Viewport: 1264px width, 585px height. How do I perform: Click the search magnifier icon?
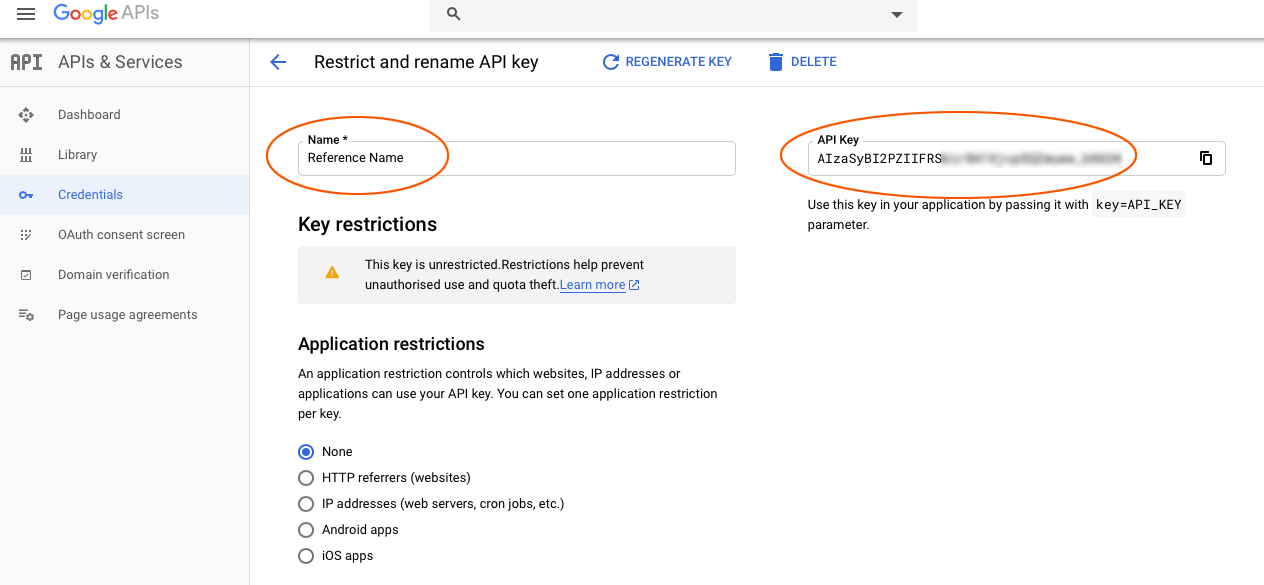(x=454, y=14)
